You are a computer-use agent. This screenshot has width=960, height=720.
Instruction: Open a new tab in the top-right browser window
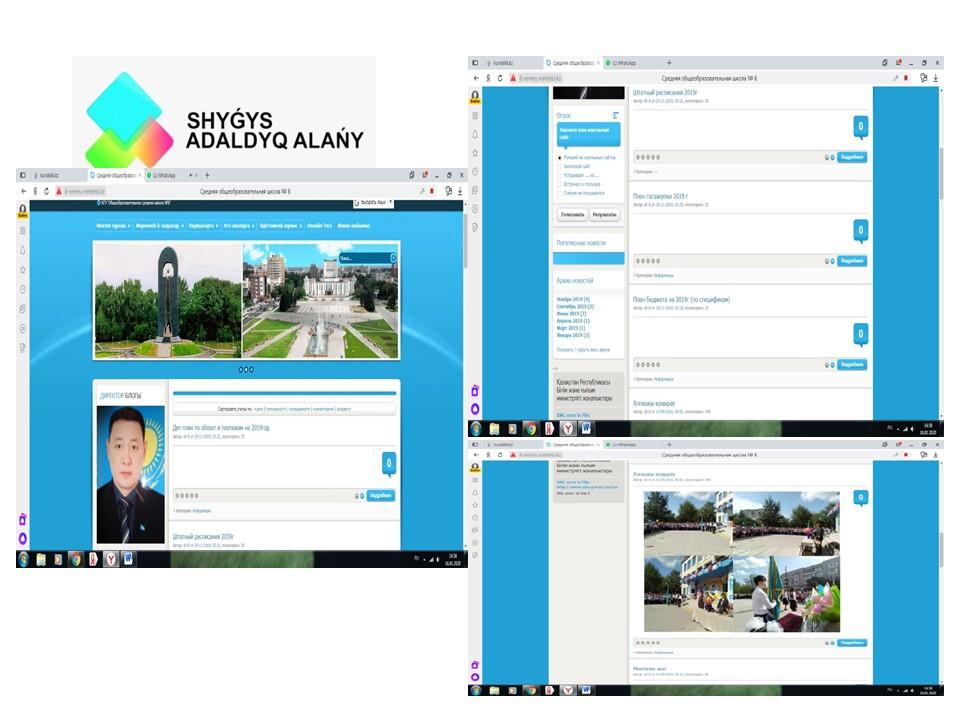coord(669,62)
